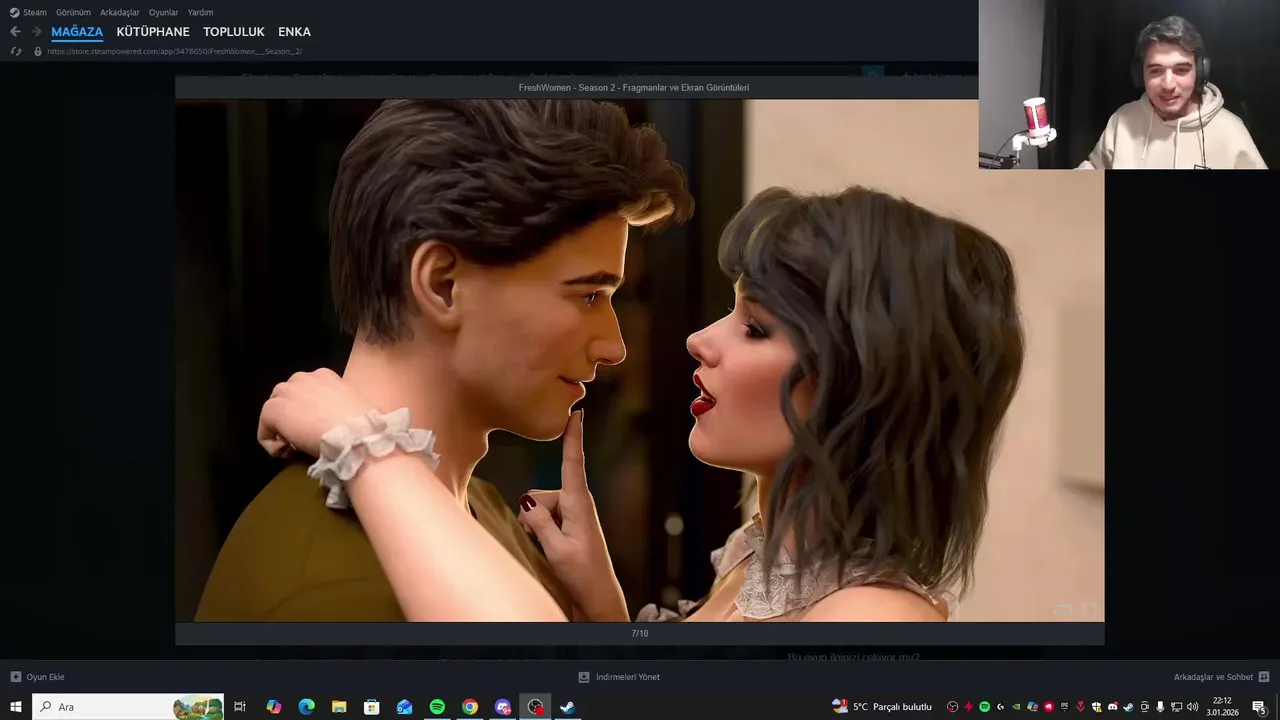Click Oyun Ekle to add a game
1280x720 pixels.
[x=45, y=677]
